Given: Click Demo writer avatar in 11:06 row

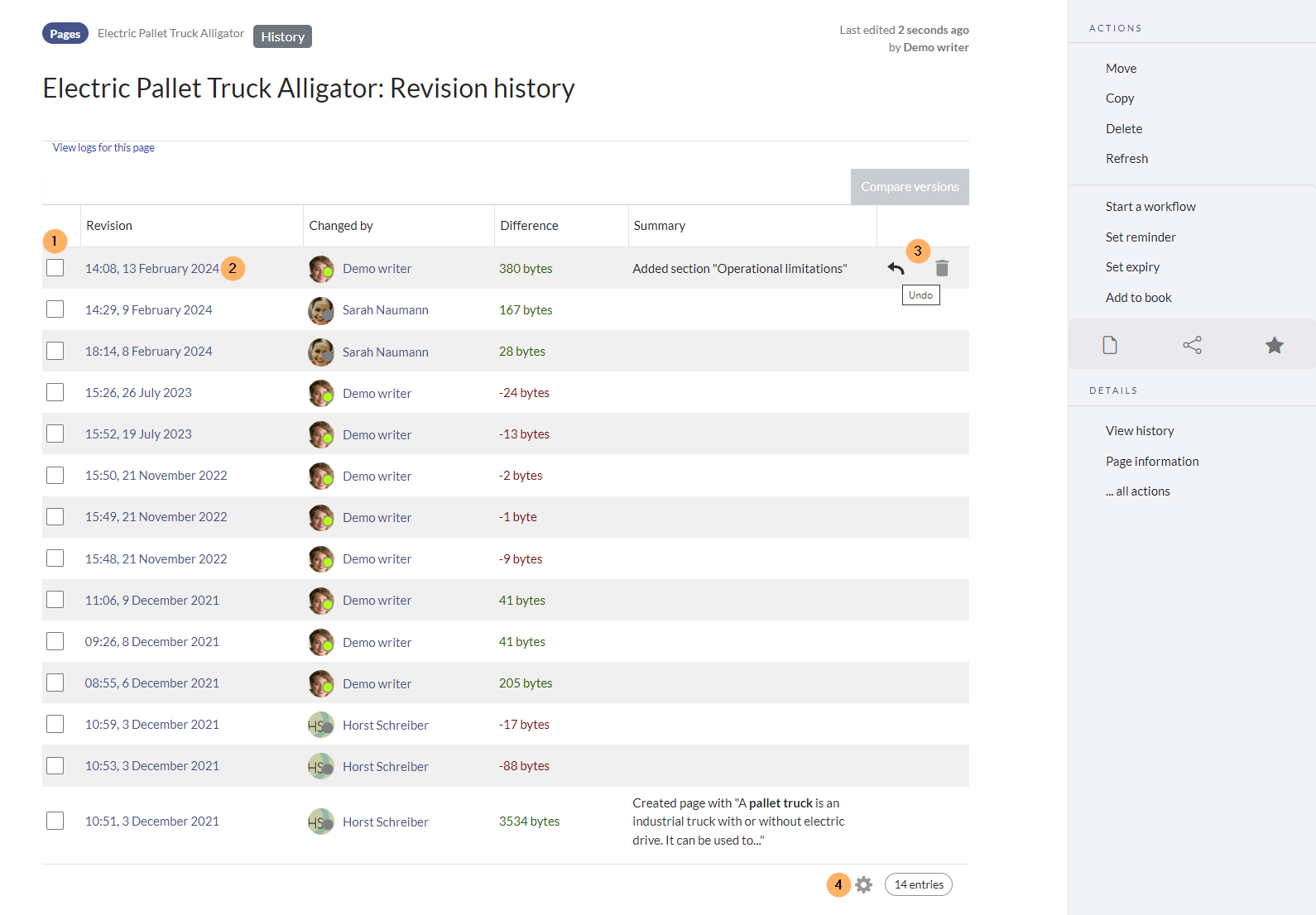Looking at the screenshot, I should point(321,601).
